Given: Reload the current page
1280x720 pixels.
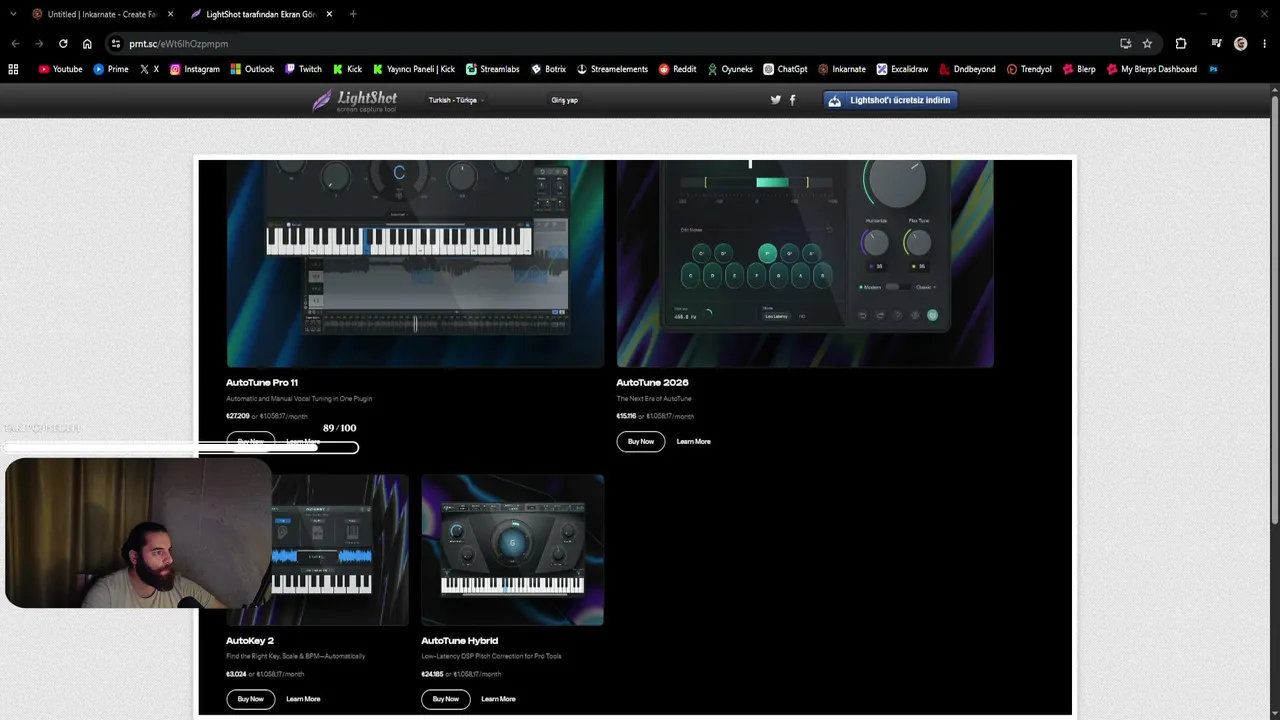Looking at the screenshot, I should [63, 44].
